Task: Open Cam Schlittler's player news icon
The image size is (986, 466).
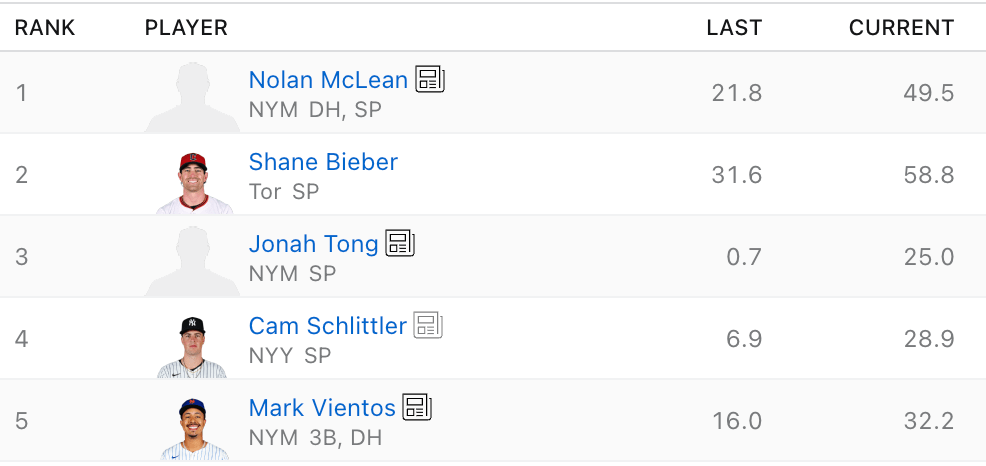Action: [428, 325]
